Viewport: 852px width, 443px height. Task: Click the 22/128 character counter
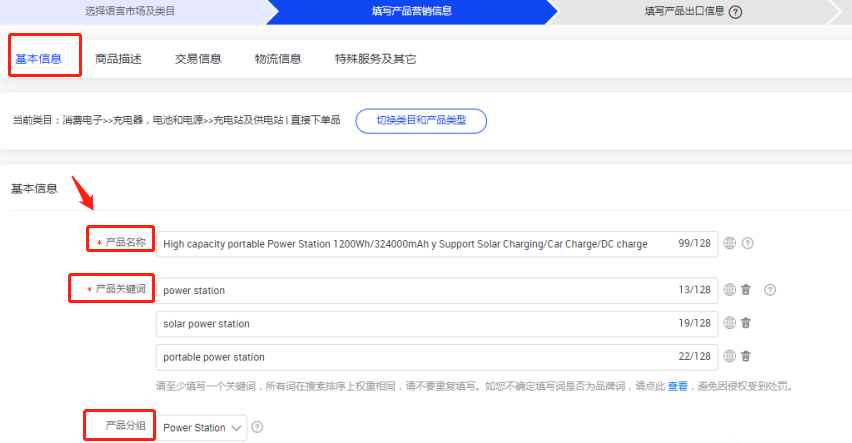(x=694, y=356)
